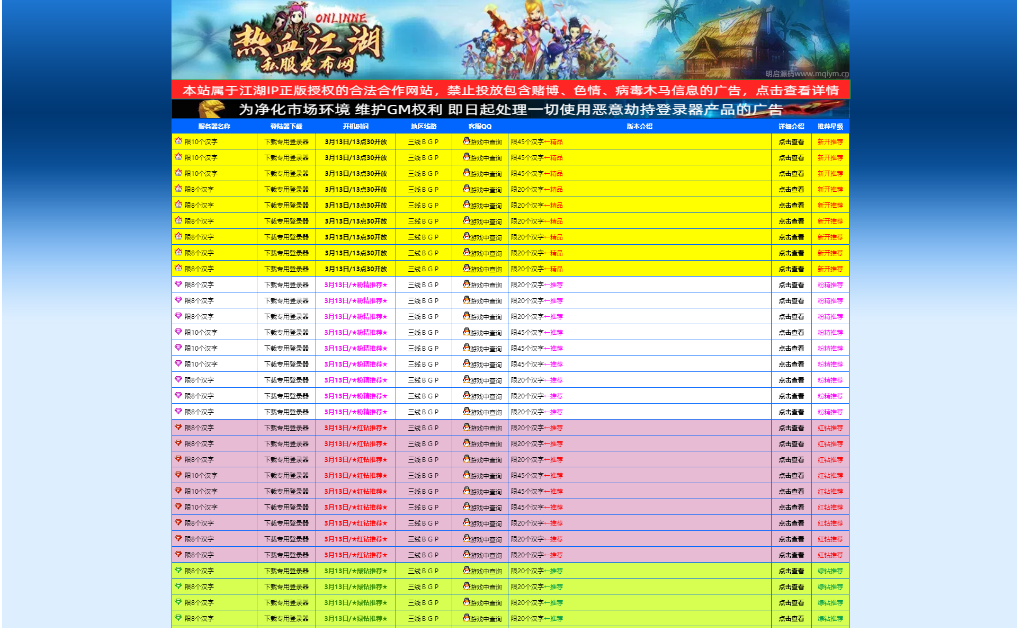Click the 服务器名称 column header
Screen dimensions: 1017x628
coord(214,127)
